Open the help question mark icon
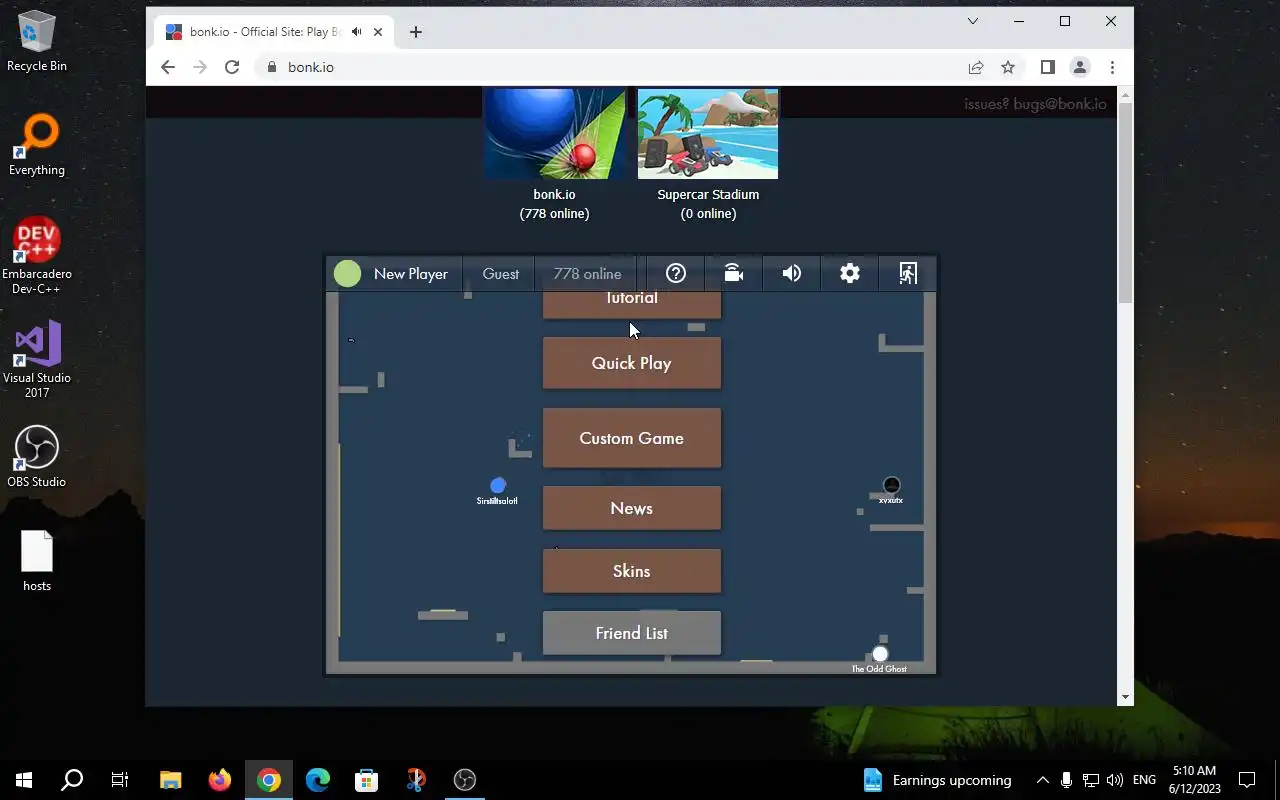Image resolution: width=1280 pixels, height=800 pixels. pos(676,273)
